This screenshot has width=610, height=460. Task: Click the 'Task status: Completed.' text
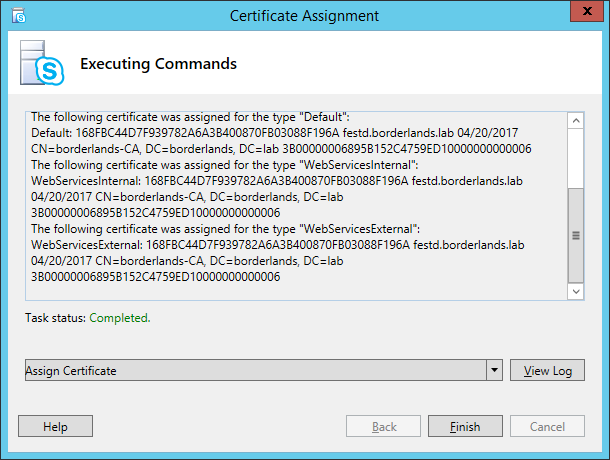pos(88,318)
